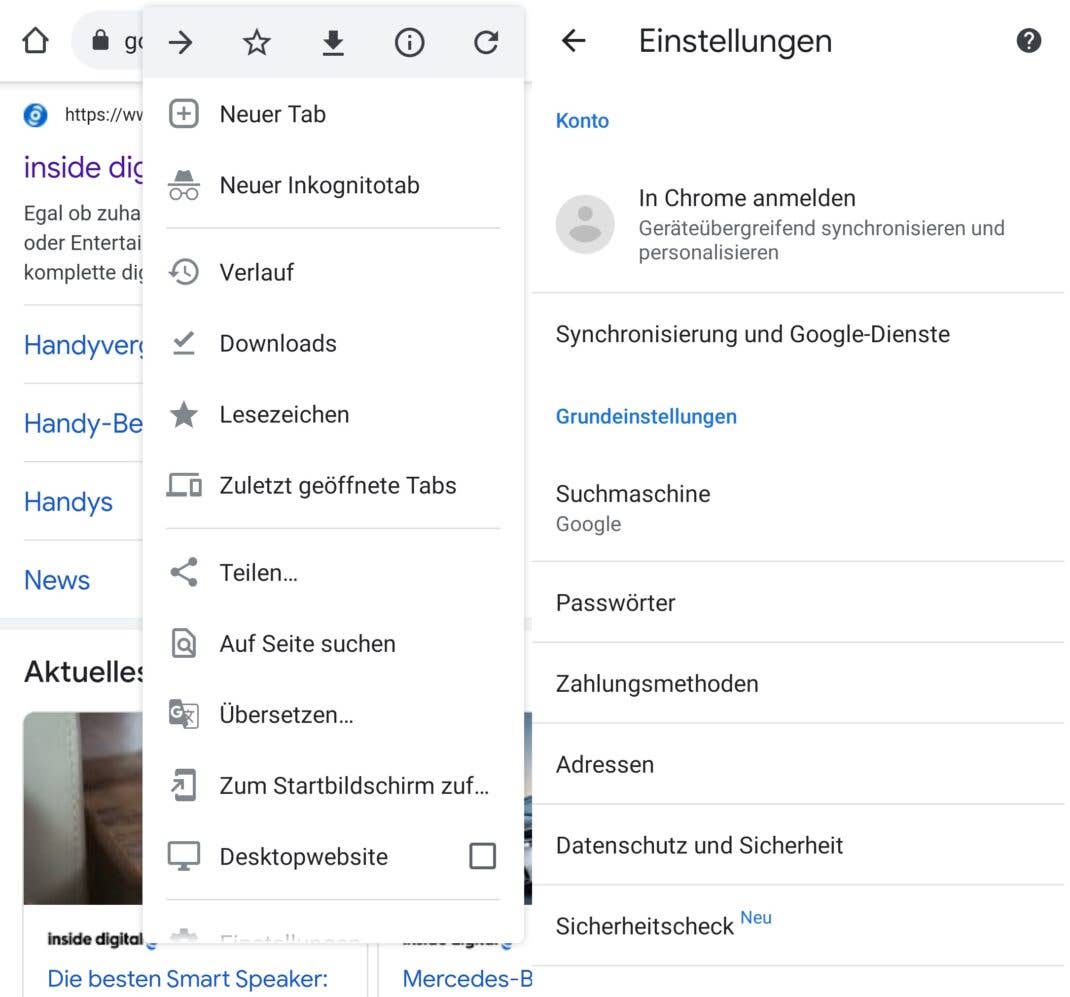Screen dimensions: 1070x997
Task: Open page info circle icon
Action: 410,42
